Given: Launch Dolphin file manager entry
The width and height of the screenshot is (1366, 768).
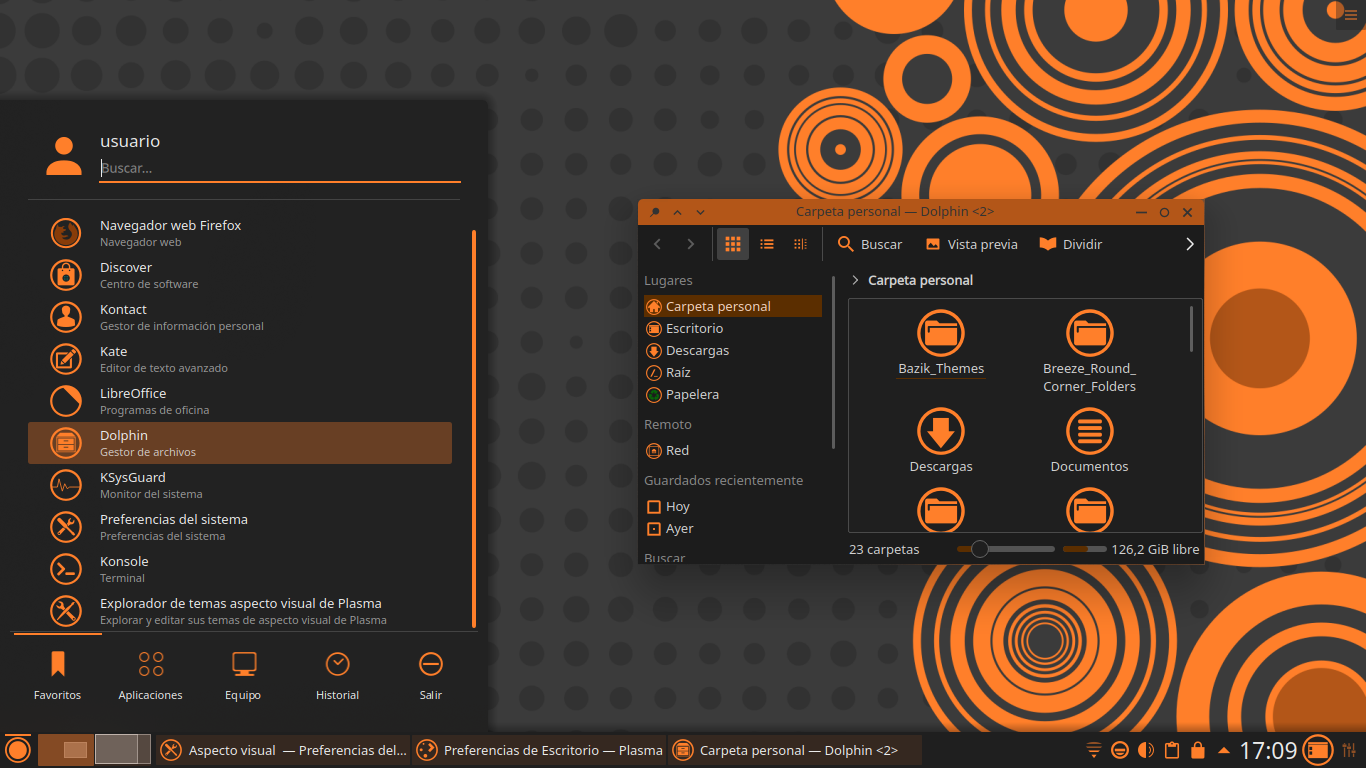Looking at the screenshot, I should tap(240, 443).
